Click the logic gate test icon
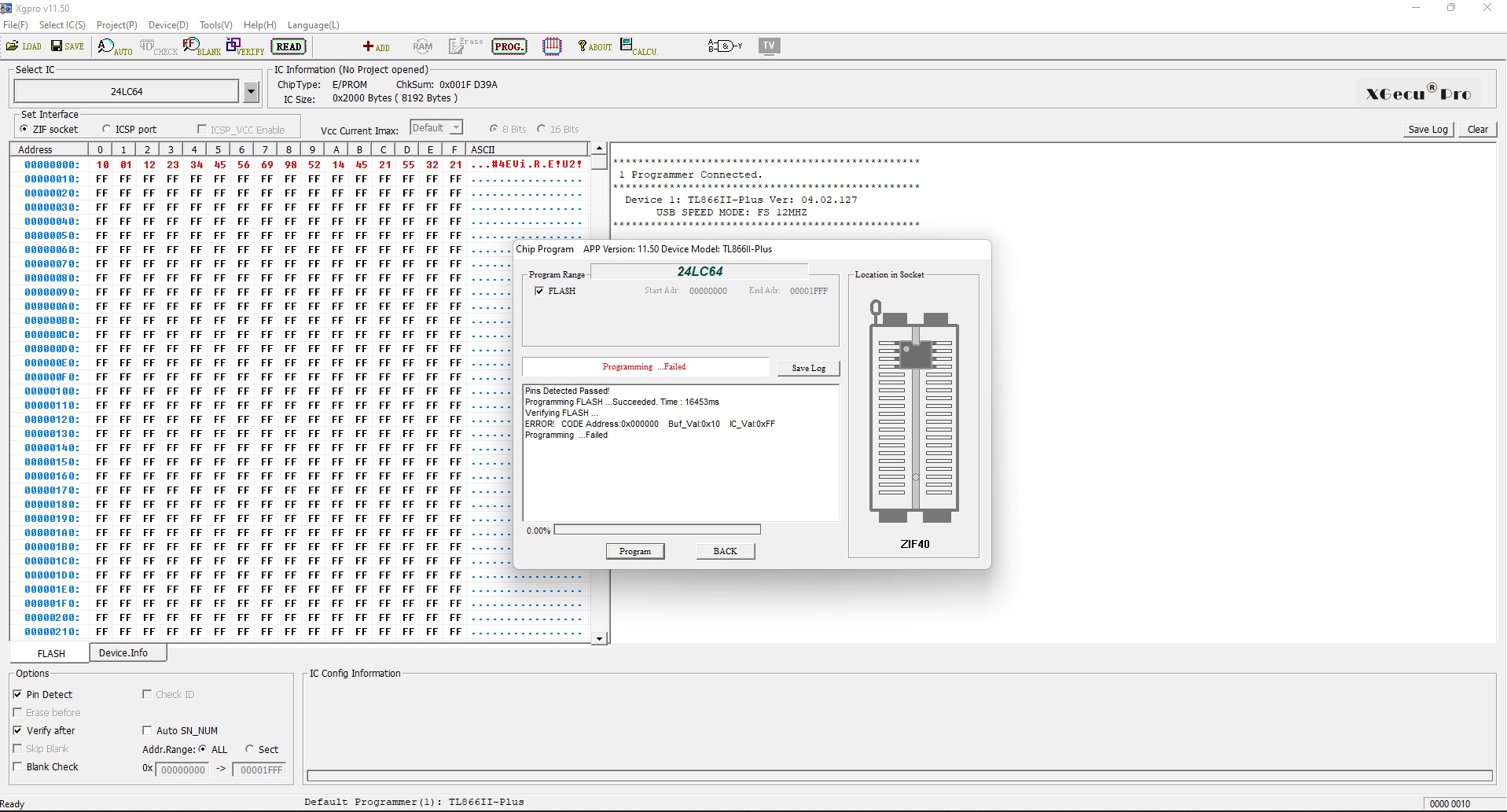This screenshot has width=1507, height=812. coord(724,46)
